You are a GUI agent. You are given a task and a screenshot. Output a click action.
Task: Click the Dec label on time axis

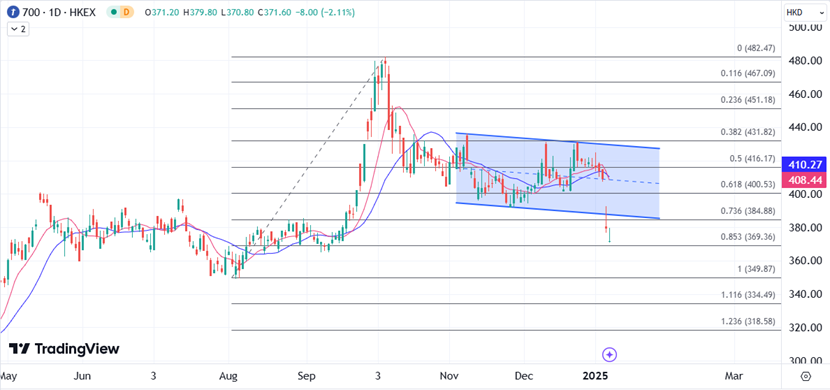pyautogui.click(x=524, y=376)
